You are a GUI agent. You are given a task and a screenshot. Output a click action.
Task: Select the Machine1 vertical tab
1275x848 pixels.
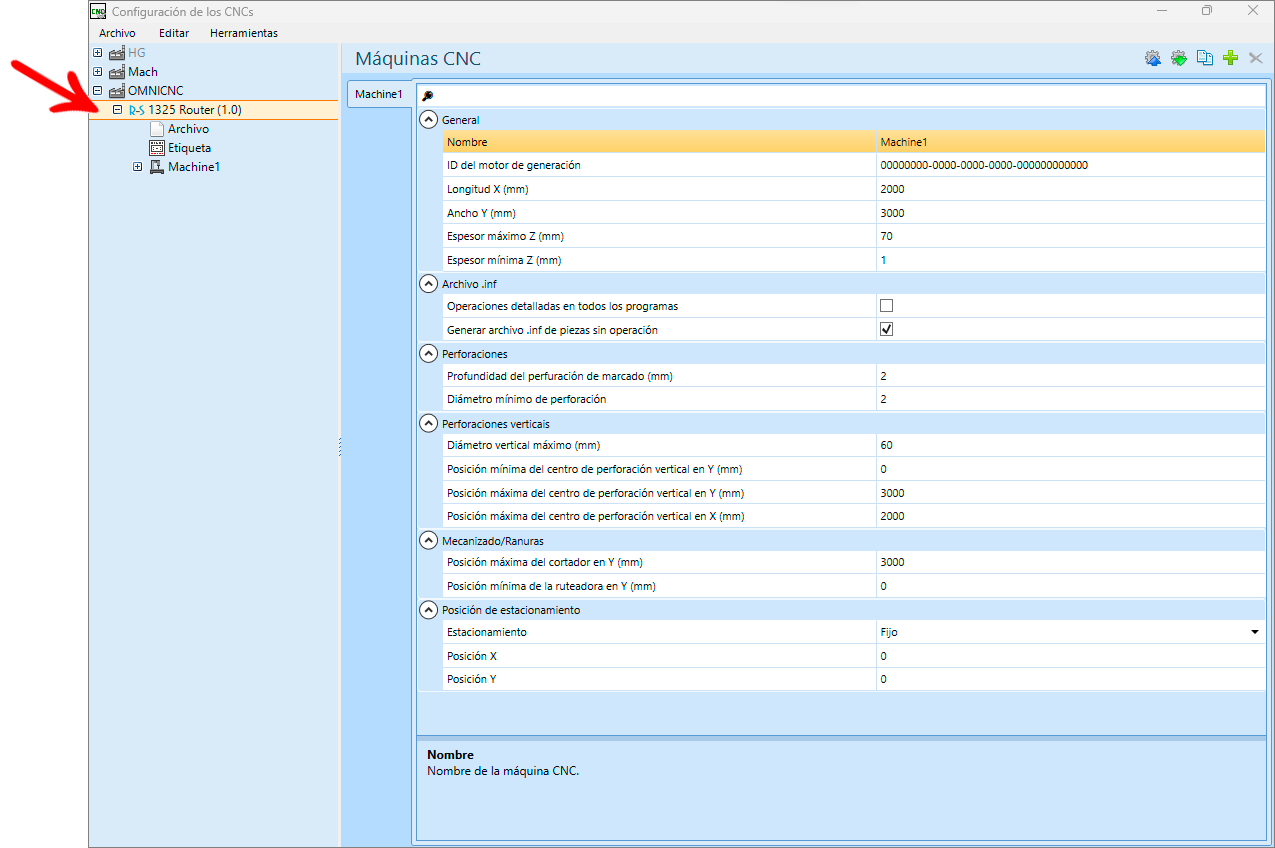point(379,94)
